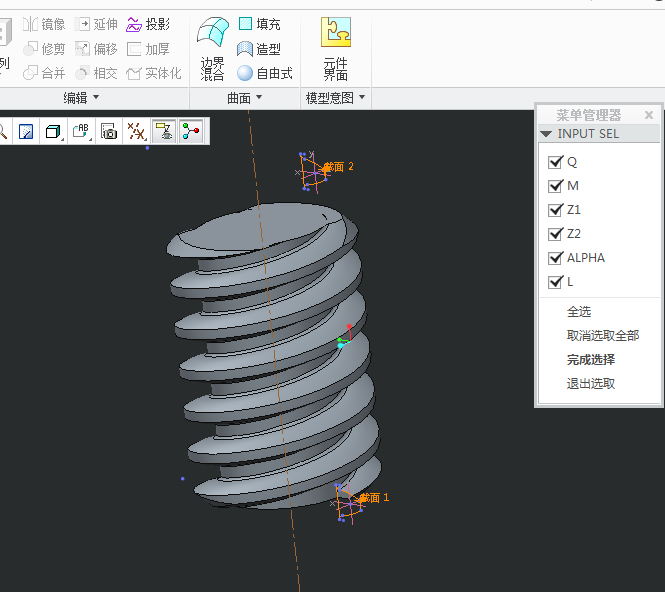Open the Boundary Blend (边界混合) tool
The image size is (665, 592).
pyautogui.click(x=212, y=49)
